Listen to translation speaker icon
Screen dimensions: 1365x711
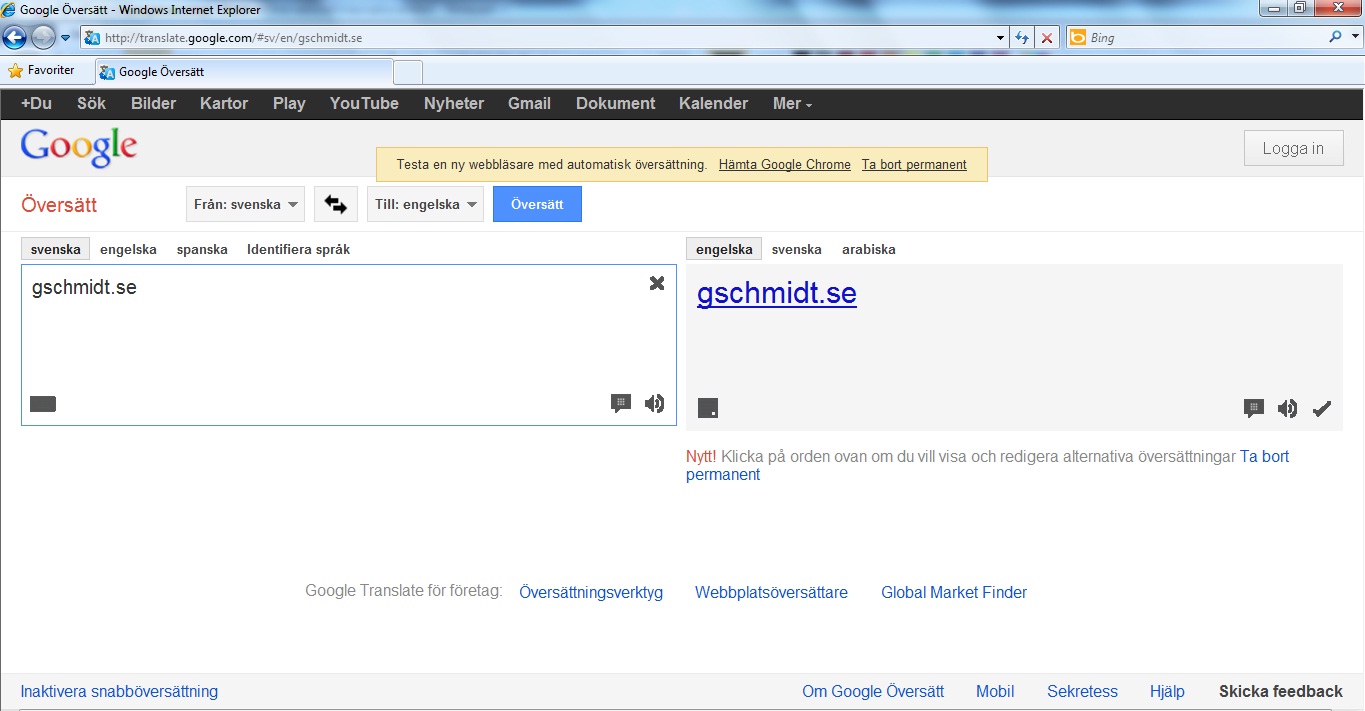1287,408
